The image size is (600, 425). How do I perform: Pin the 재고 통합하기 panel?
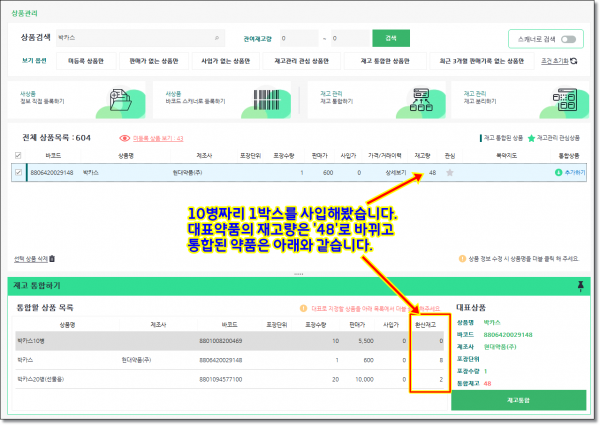point(581,286)
